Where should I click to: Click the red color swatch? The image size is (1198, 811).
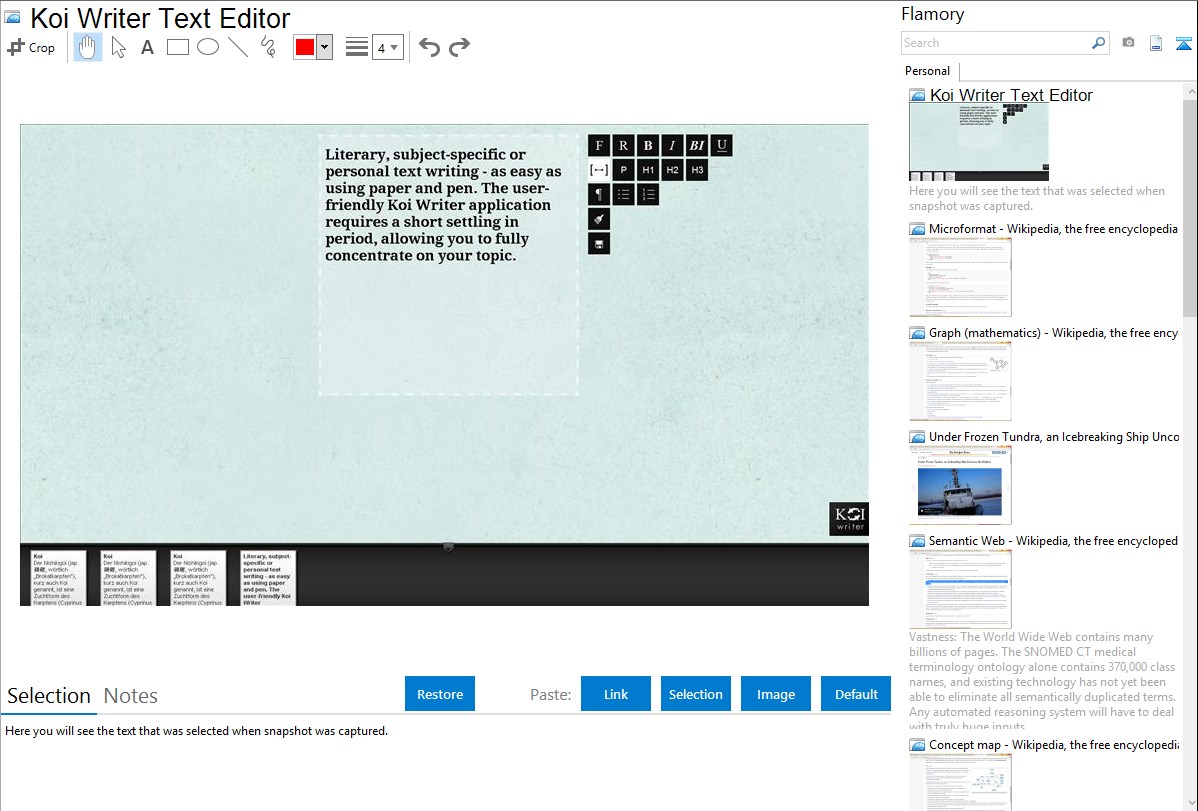(x=305, y=47)
